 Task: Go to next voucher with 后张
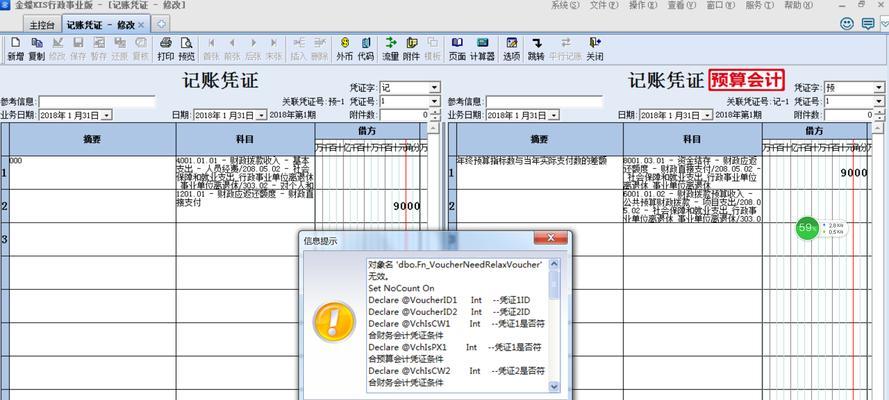coord(253,49)
